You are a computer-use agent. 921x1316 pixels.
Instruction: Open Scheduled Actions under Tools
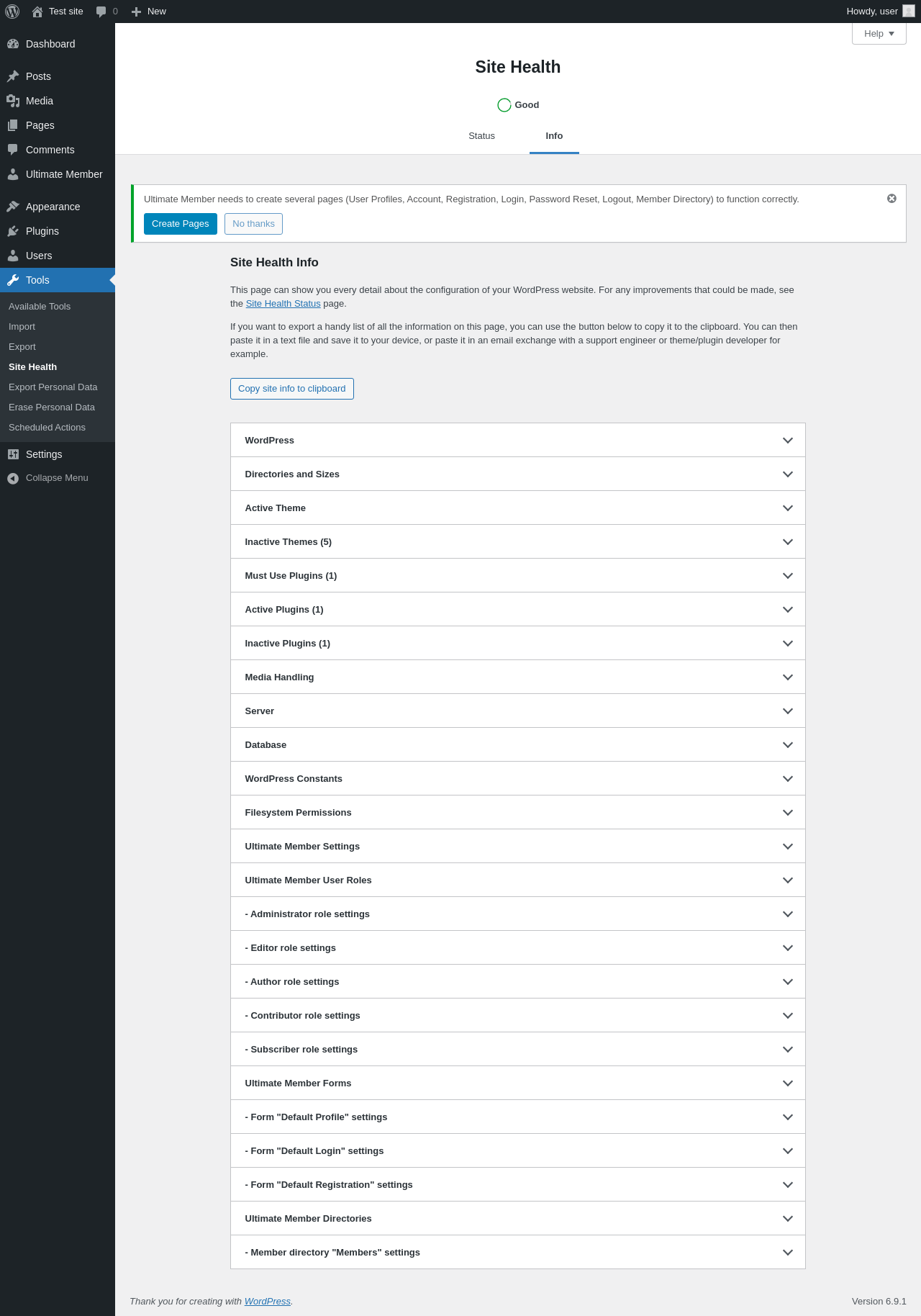pyautogui.click(x=47, y=428)
